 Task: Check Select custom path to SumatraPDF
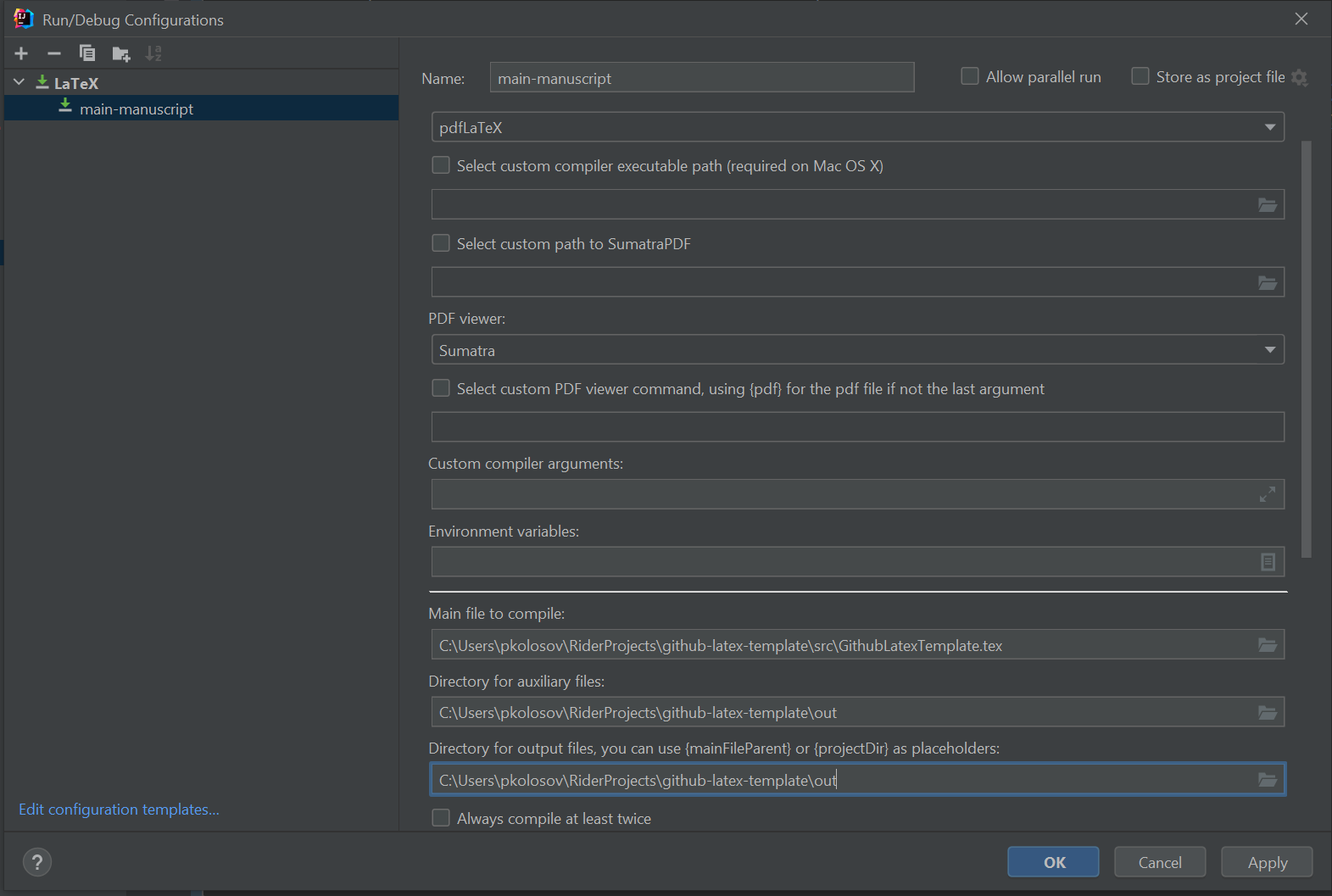(441, 243)
